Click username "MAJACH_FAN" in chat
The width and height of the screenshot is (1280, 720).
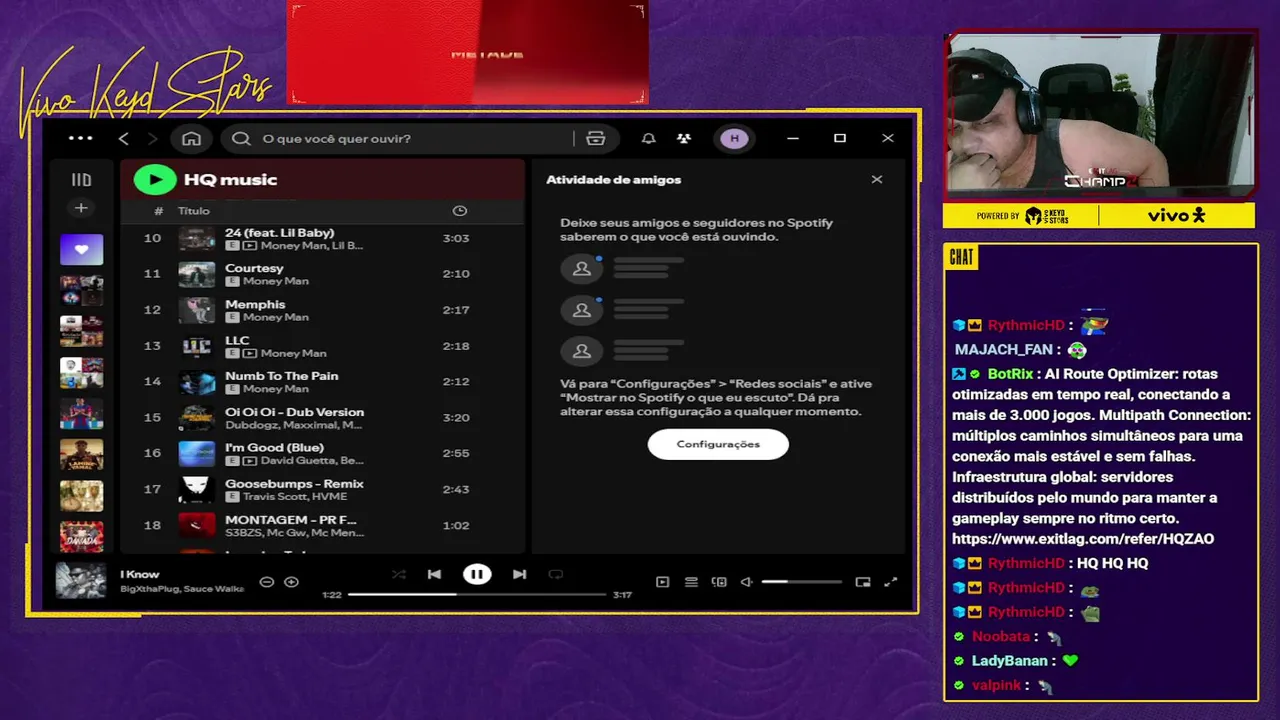1004,350
